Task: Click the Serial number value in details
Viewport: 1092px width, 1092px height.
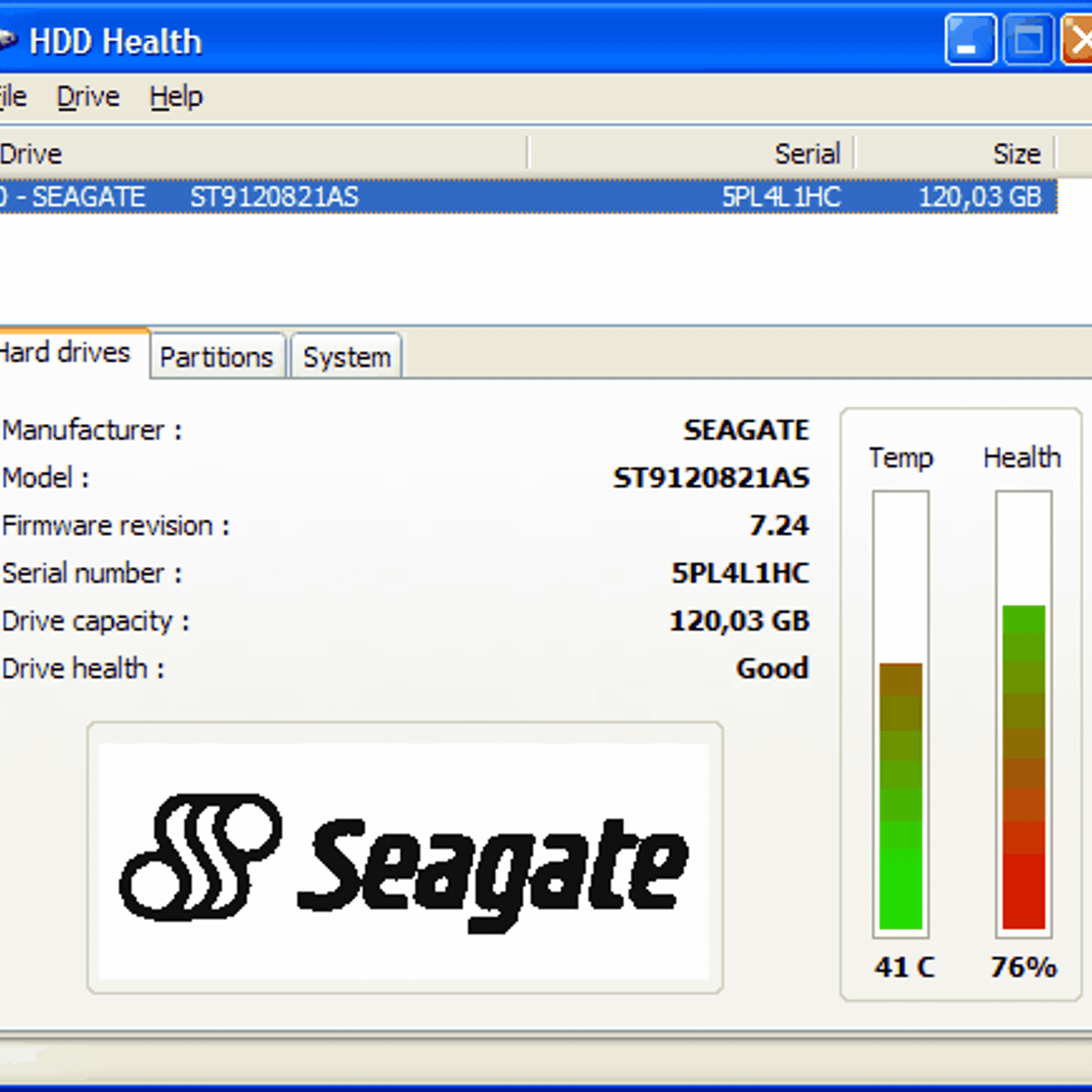Action: click(740, 572)
